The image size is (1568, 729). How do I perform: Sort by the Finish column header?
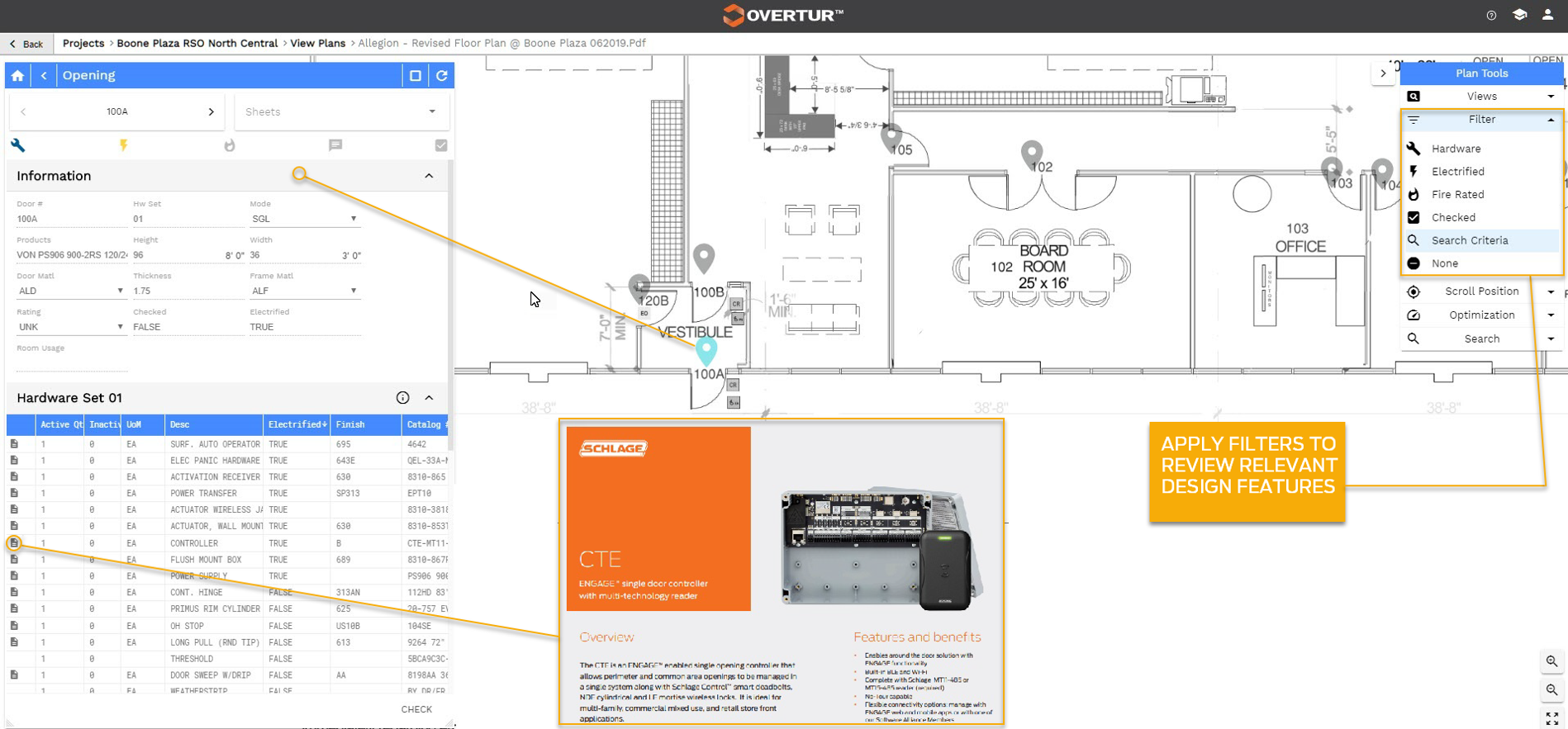click(x=366, y=424)
